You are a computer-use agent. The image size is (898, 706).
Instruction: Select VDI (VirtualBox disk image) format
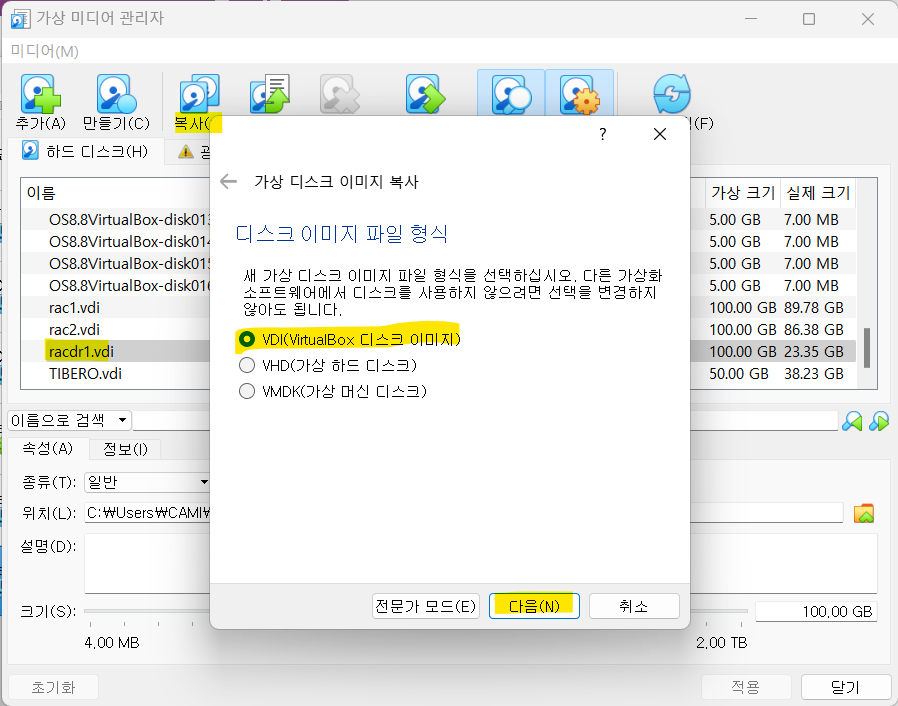point(350,340)
